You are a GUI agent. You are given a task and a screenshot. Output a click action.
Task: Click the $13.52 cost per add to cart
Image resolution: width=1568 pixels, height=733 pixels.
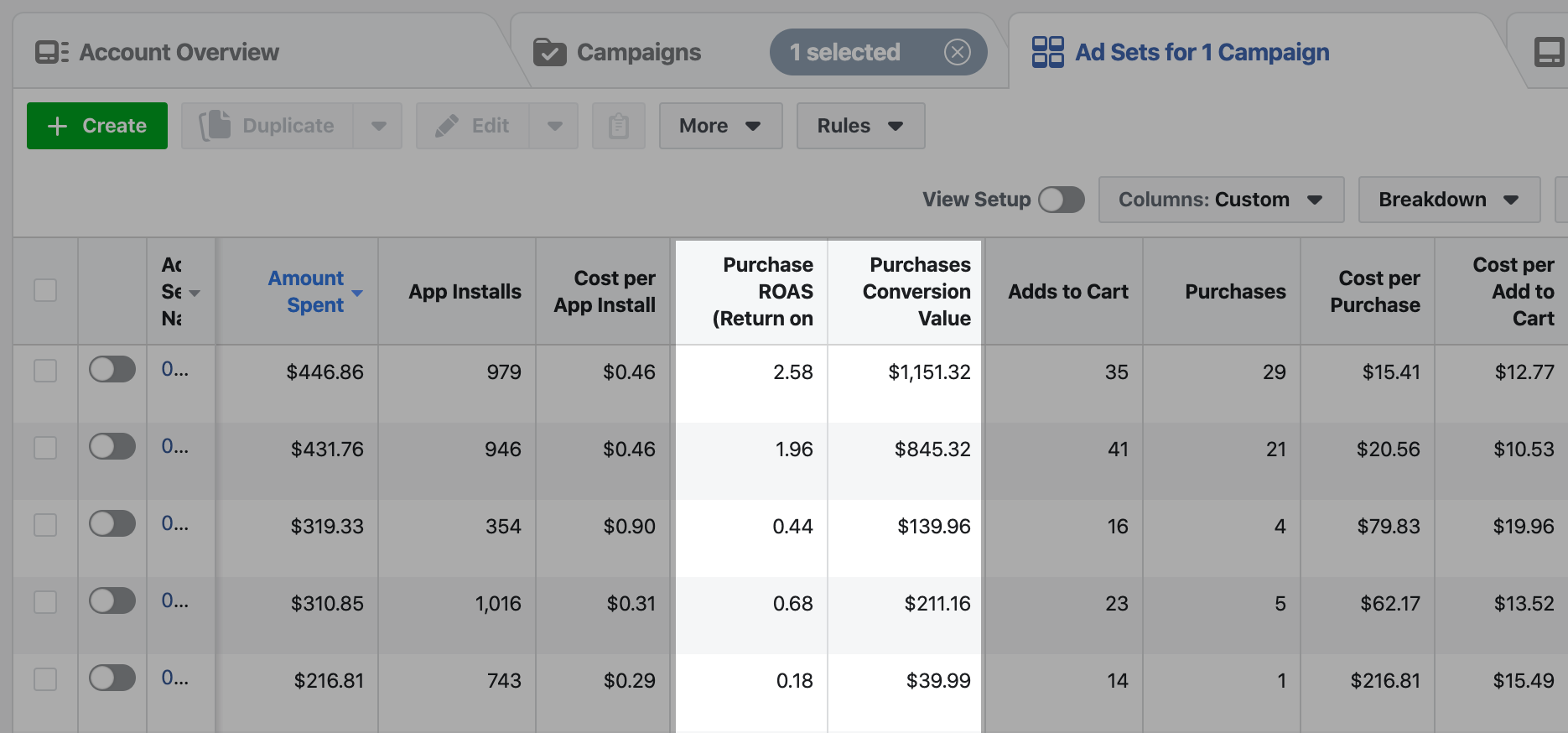tap(1524, 604)
